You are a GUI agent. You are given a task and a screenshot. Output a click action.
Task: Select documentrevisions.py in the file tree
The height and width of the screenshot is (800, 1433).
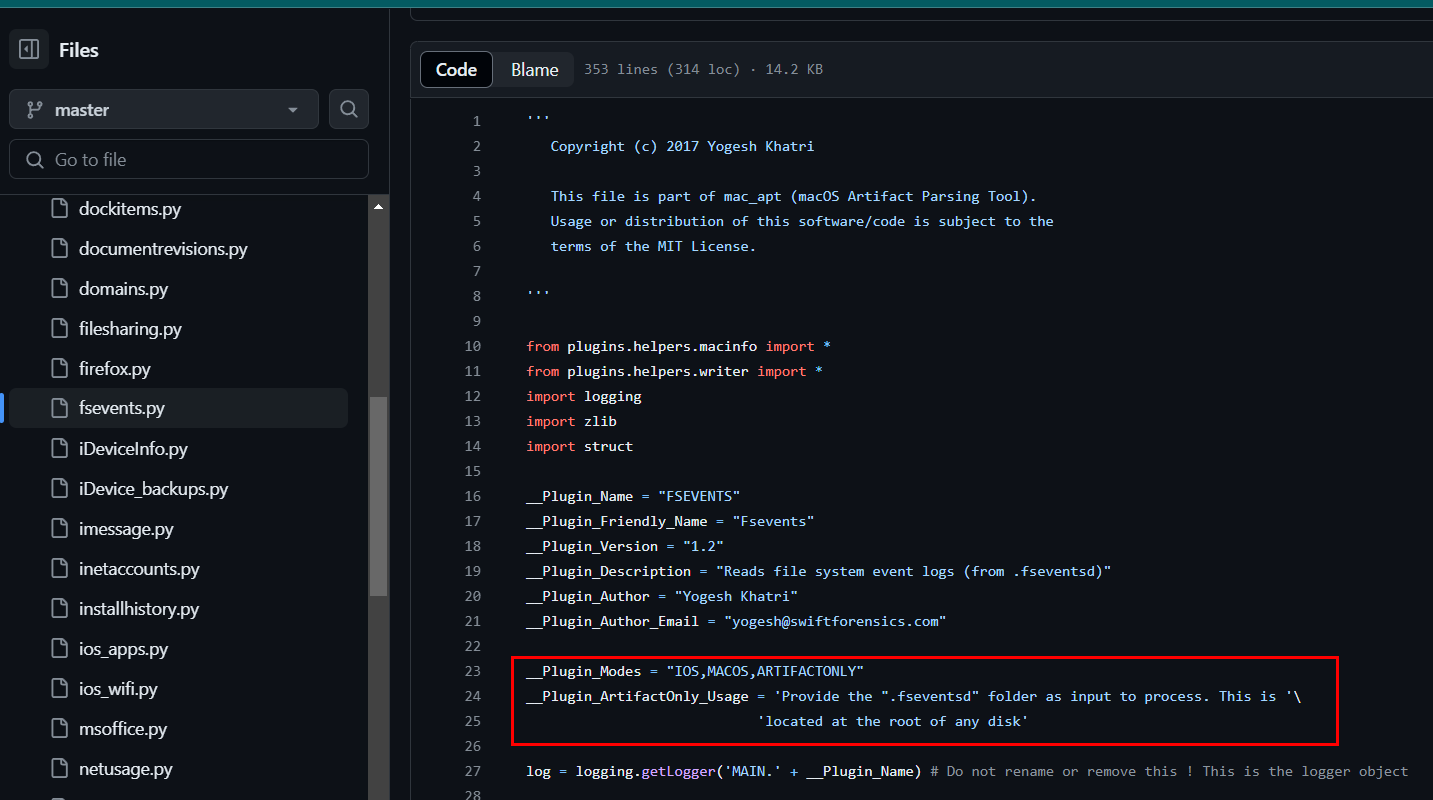pos(162,249)
